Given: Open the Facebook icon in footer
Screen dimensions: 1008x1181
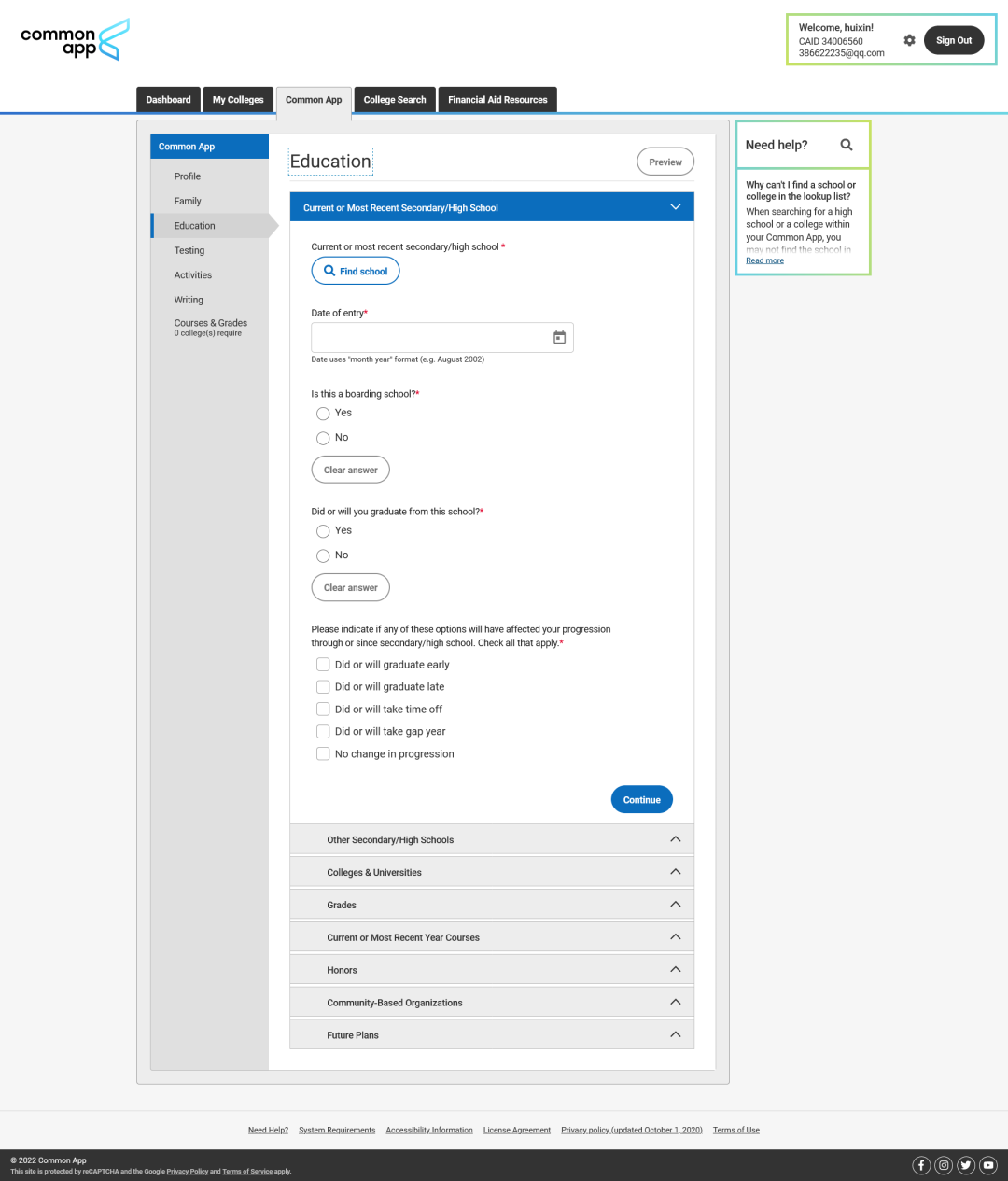Looking at the screenshot, I should [921, 1165].
